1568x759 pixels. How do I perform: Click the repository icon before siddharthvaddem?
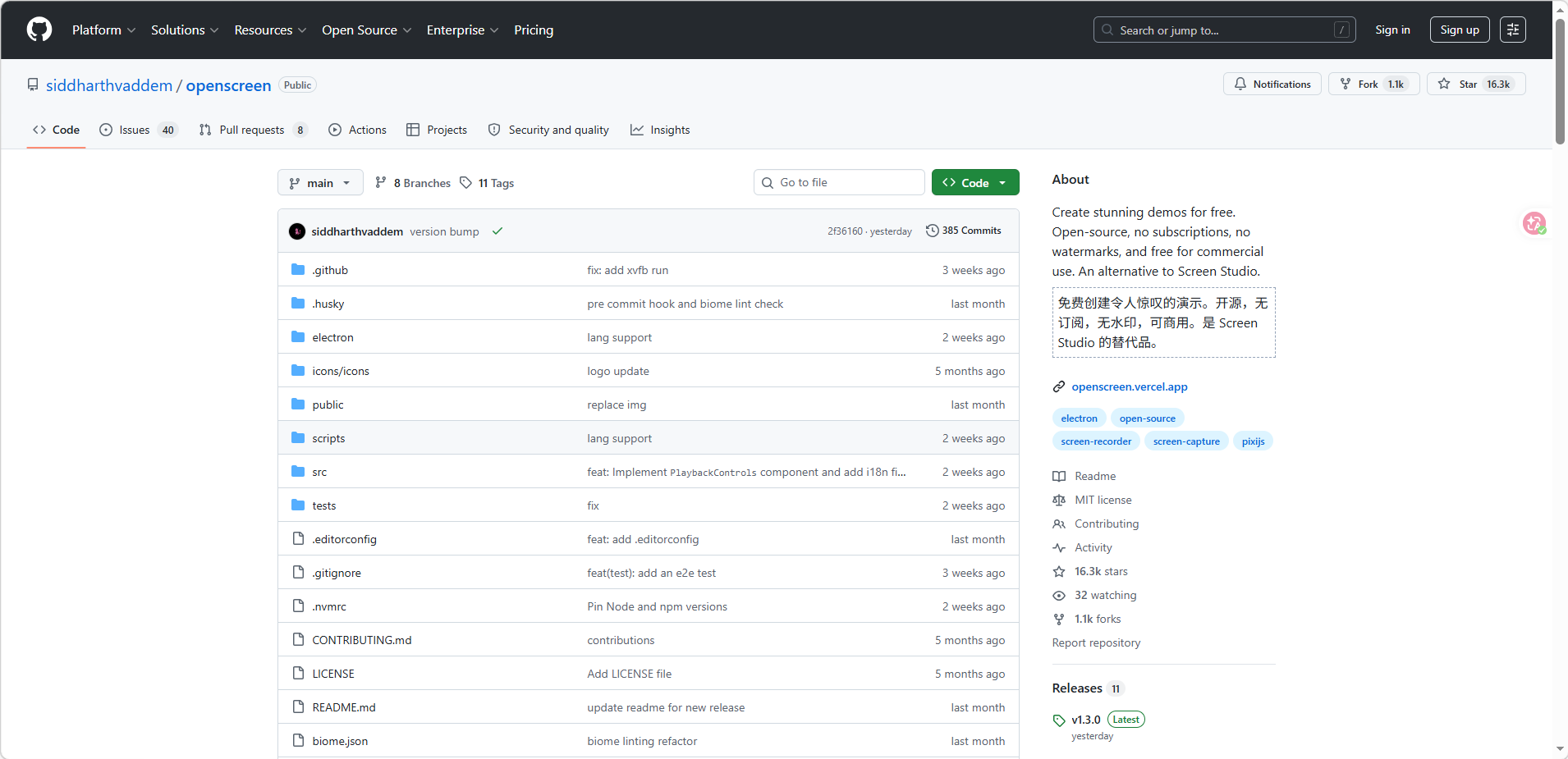[33, 85]
